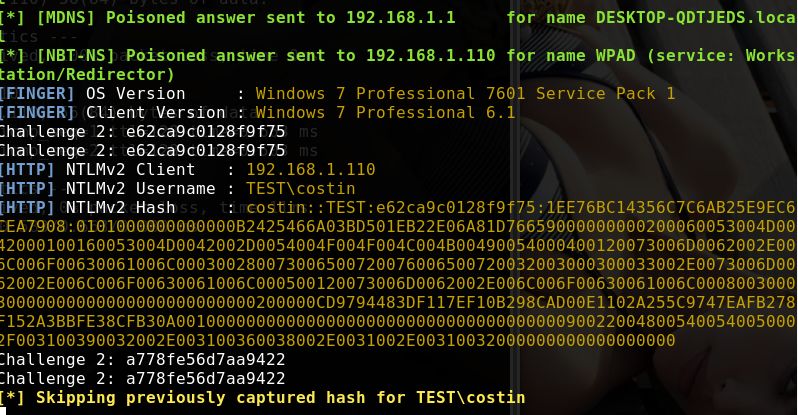798x415 pixels.
Task: Click the first Challenge 2 value e62ca9c0128f9f75
Action: (x=206, y=132)
